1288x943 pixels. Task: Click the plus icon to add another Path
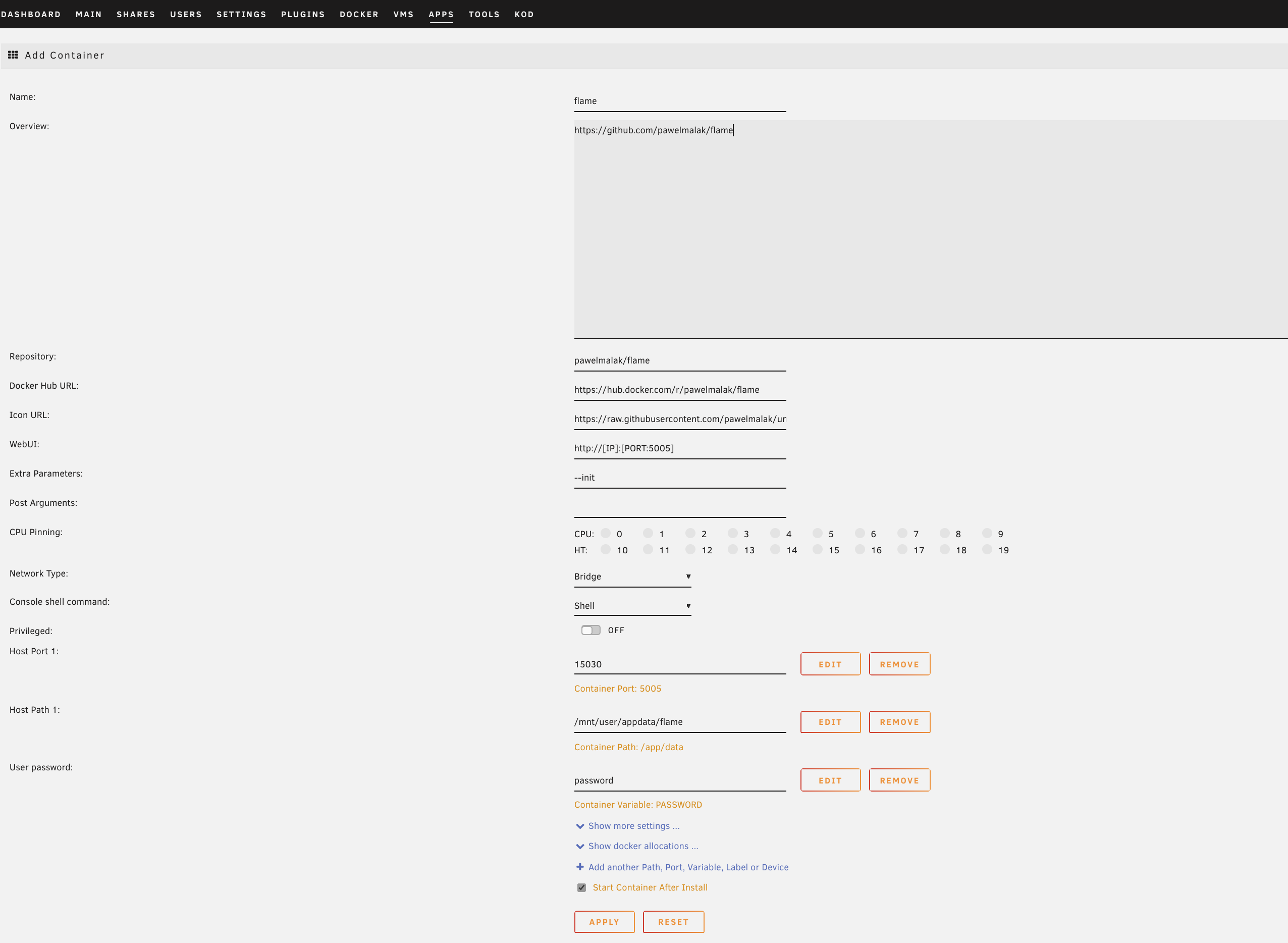pyautogui.click(x=580, y=866)
